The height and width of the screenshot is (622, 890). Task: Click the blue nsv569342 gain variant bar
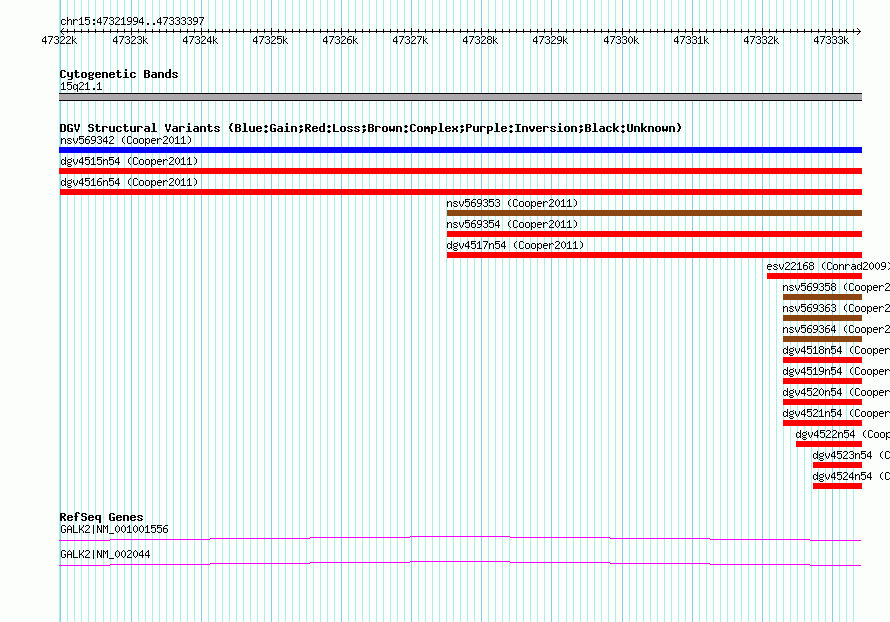point(460,150)
